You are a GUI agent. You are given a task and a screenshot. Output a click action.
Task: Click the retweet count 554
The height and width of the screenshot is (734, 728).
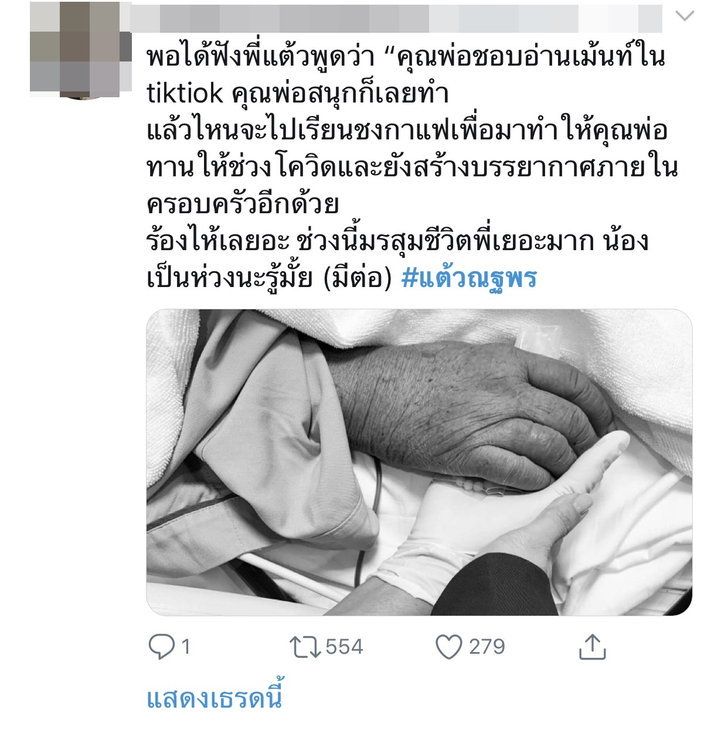coord(344,647)
